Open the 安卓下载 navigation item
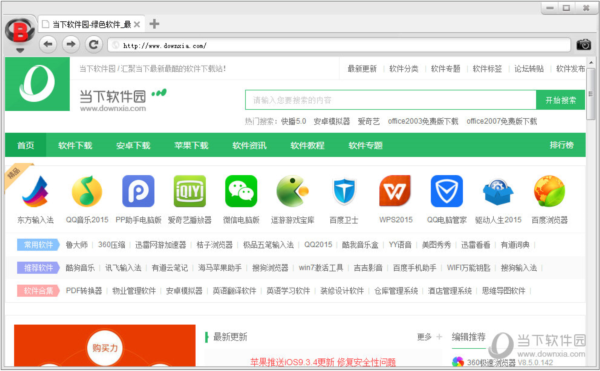 [133, 145]
